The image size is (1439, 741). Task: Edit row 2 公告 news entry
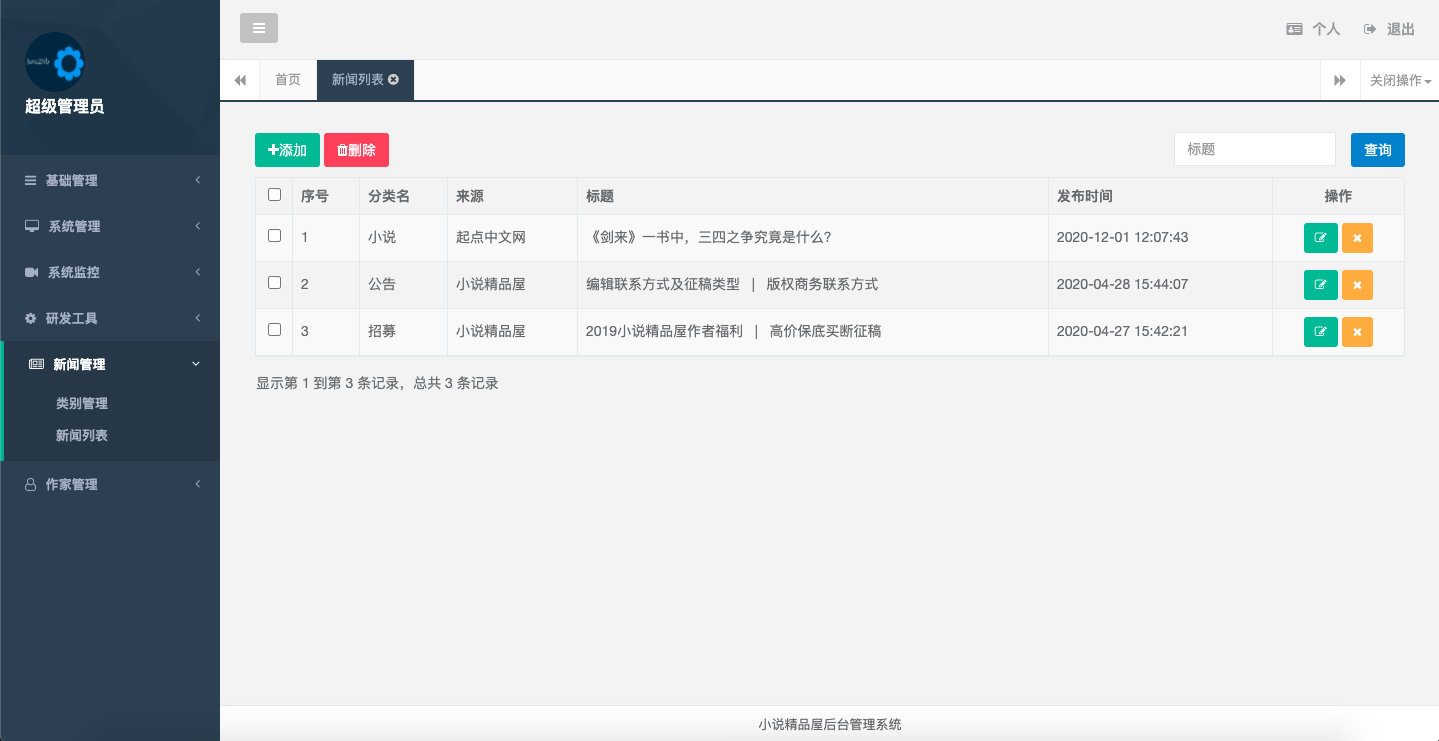point(1320,284)
